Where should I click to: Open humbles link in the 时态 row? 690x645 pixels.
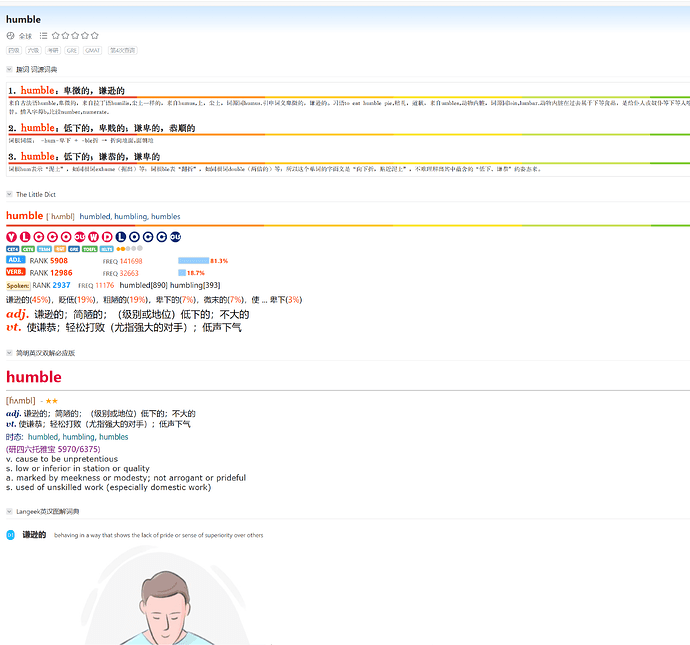[114, 437]
